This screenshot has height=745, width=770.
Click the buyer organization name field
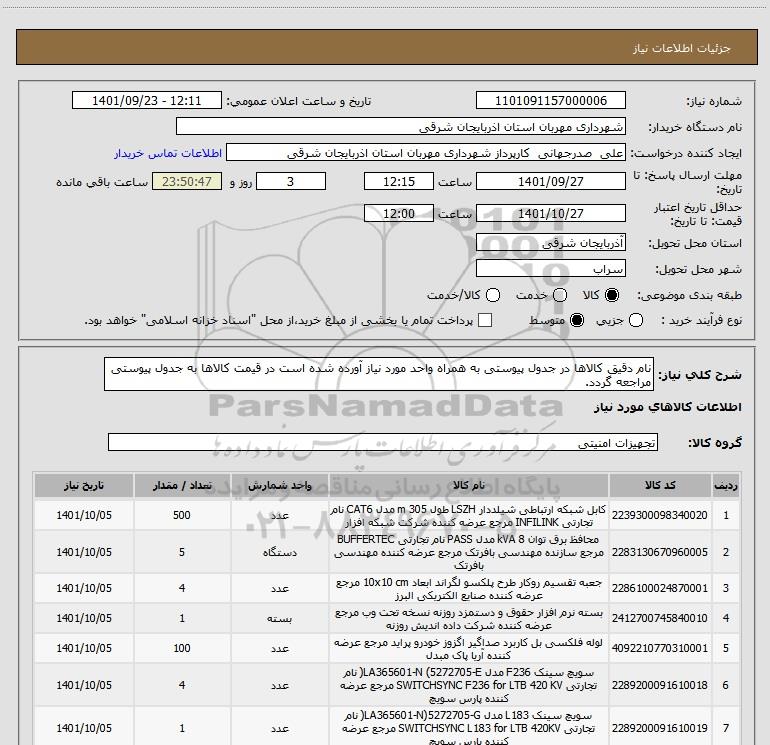[401, 127]
